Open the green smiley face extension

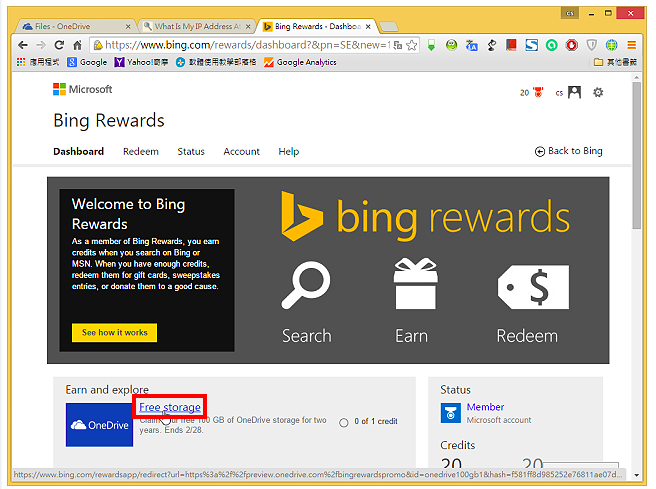tap(451, 45)
